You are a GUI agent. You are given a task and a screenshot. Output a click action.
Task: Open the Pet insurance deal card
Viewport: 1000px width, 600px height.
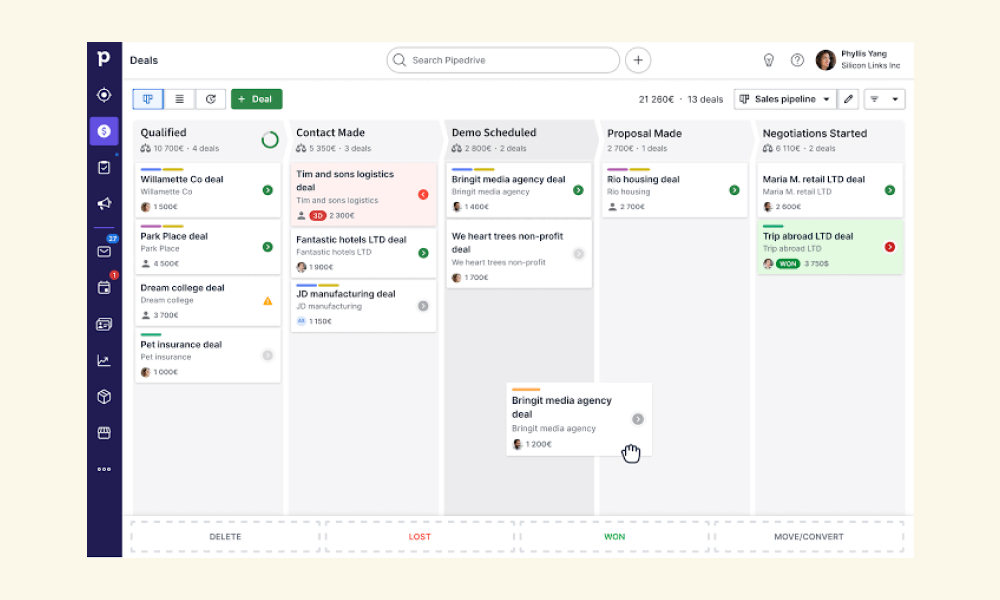pyautogui.click(x=208, y=355)
